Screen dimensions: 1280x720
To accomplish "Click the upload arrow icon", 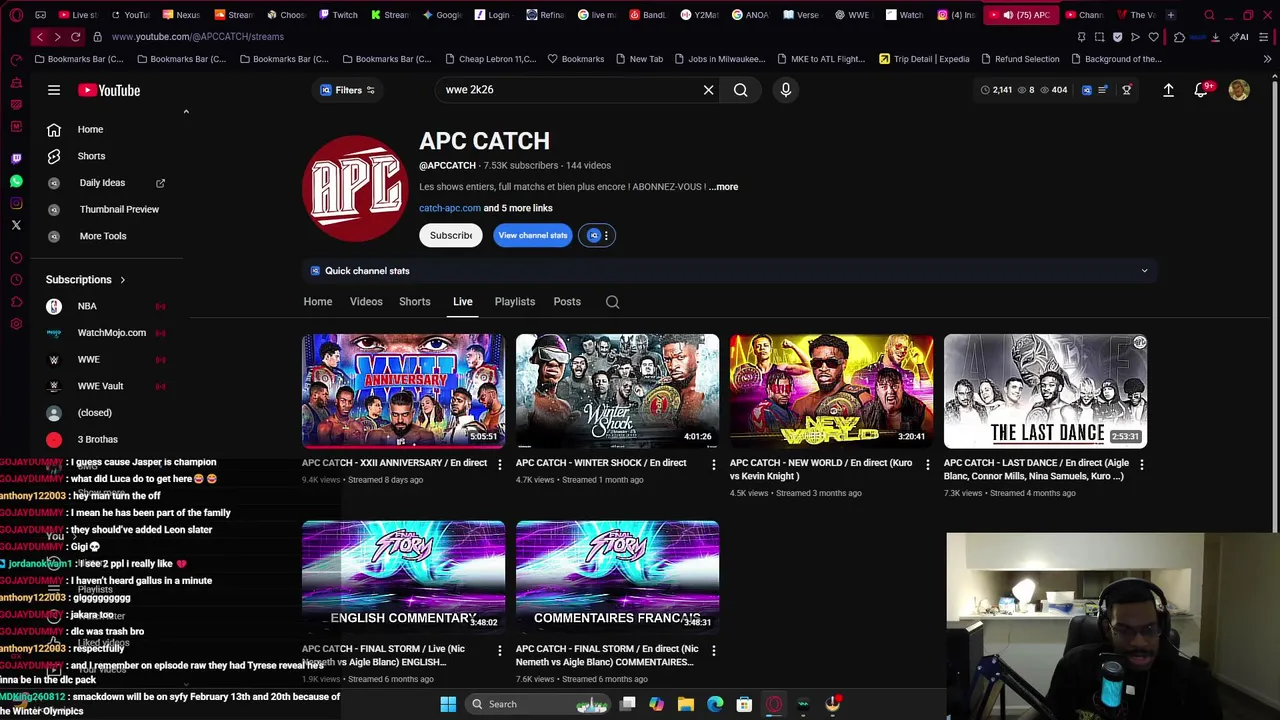I will [1168, 90].
